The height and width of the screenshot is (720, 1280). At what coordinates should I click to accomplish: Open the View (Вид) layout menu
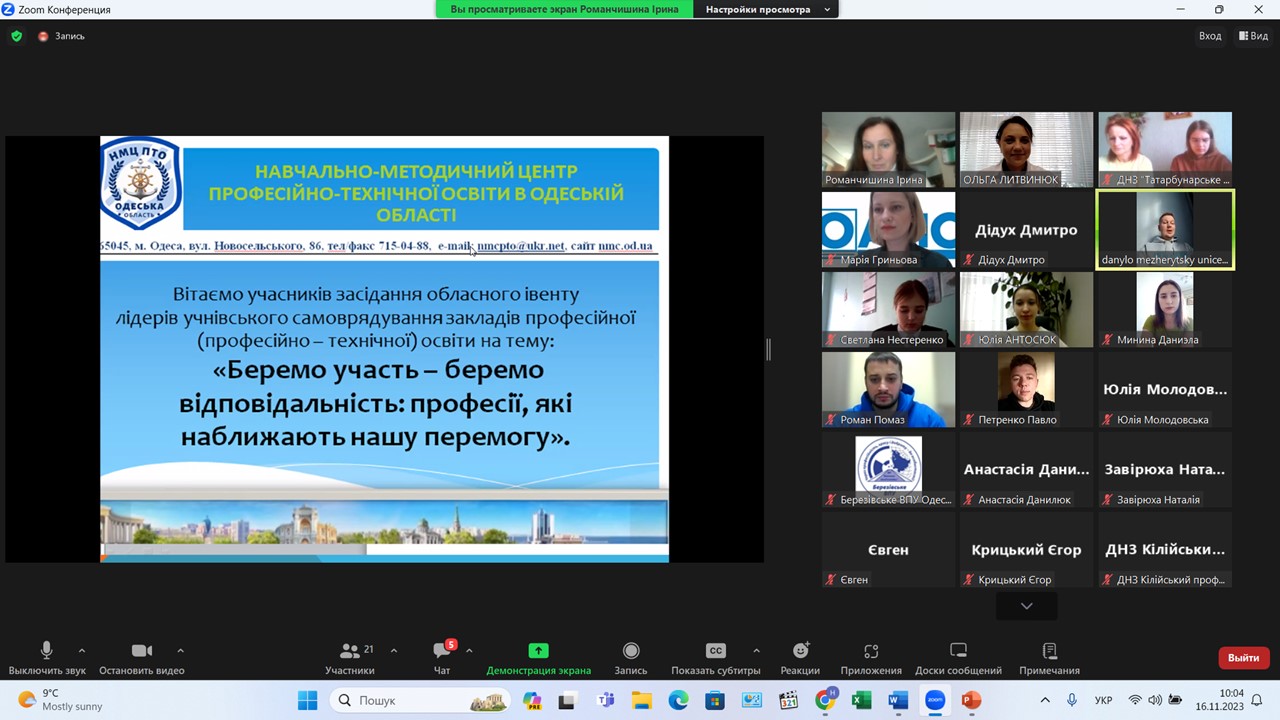[1254, 36]
